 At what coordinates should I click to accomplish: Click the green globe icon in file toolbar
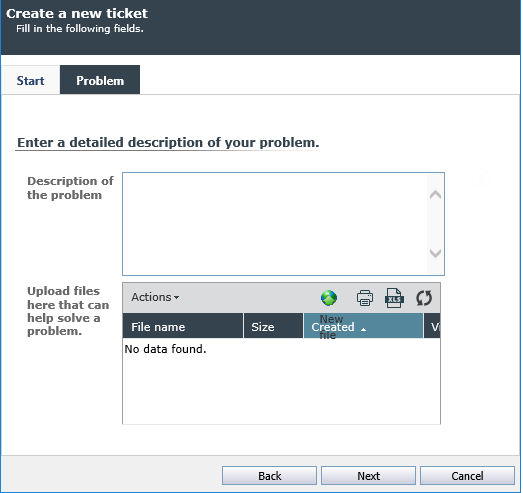pos(329,298)
